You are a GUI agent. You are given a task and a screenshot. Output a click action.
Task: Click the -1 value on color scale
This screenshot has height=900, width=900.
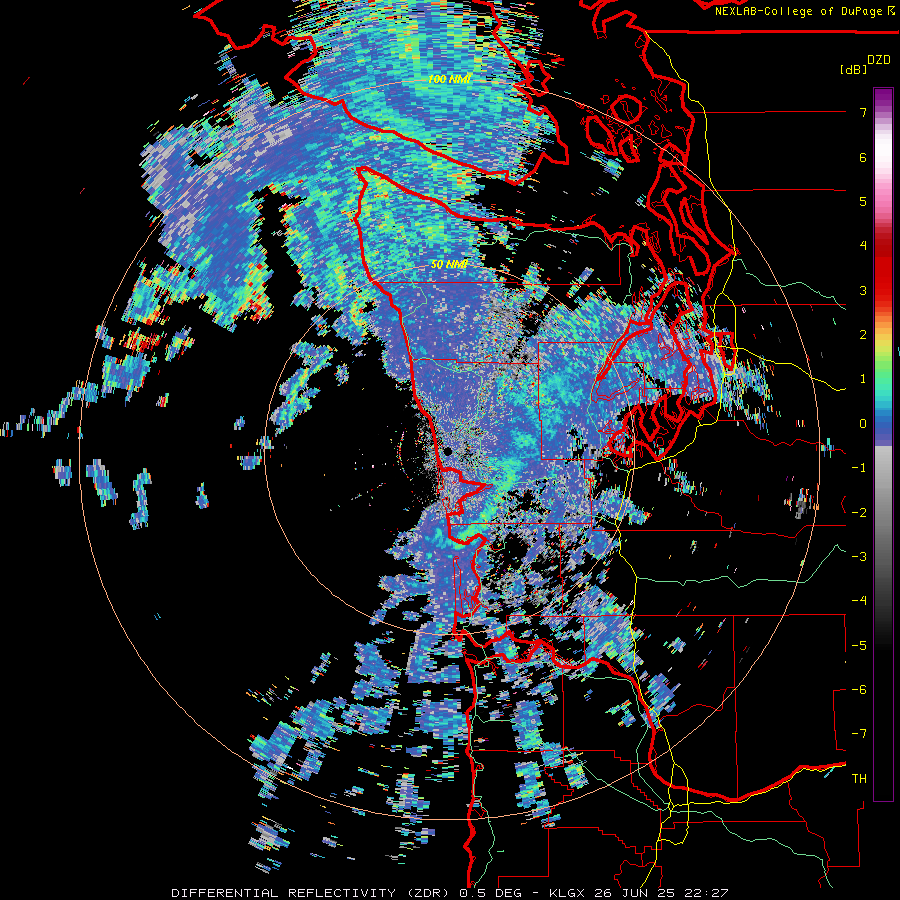pos(859,468)
